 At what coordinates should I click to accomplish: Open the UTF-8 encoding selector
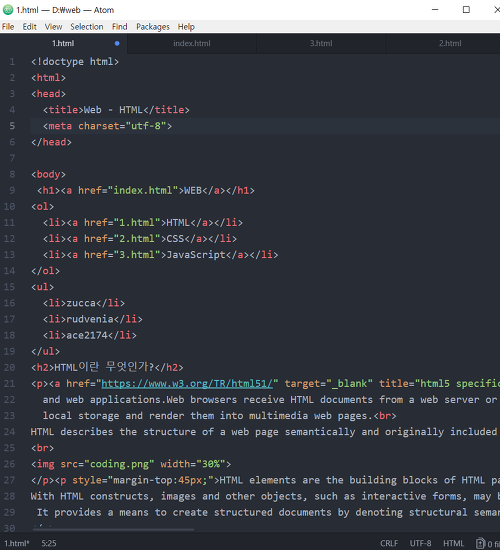pos(420,543)
